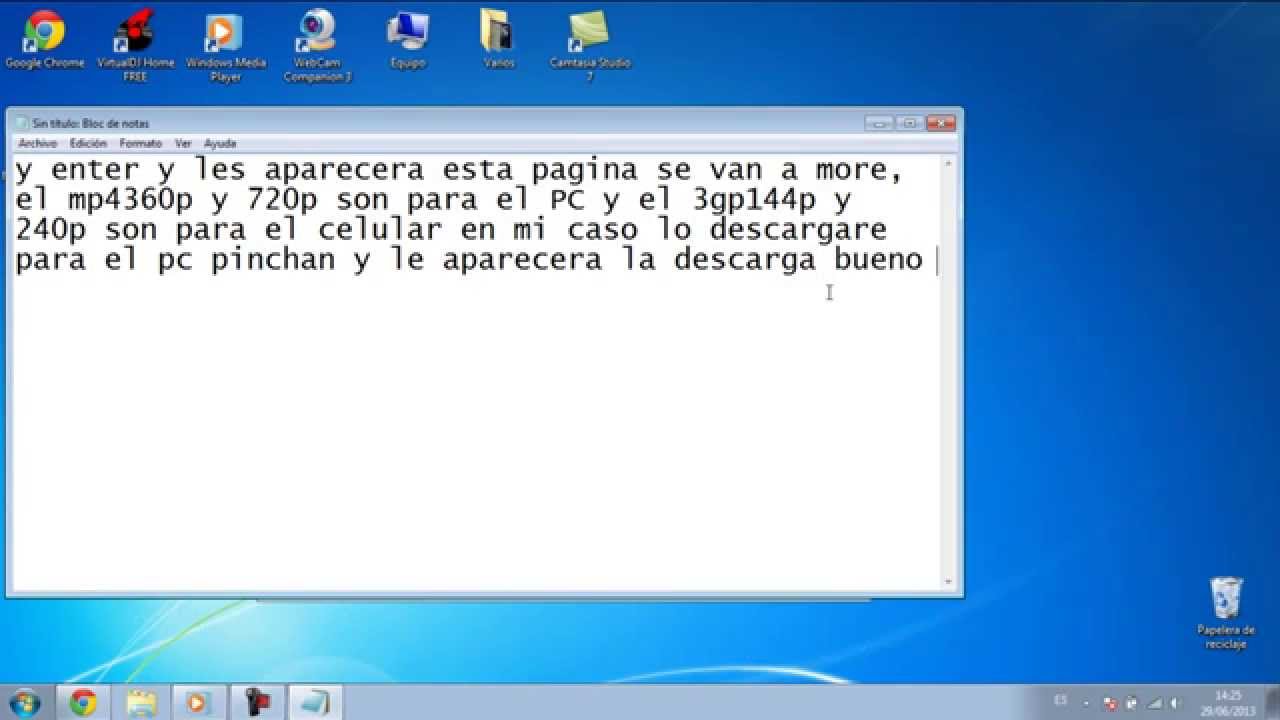Open the ES language indicator

pyautogui.click(x=1060, y=700)
